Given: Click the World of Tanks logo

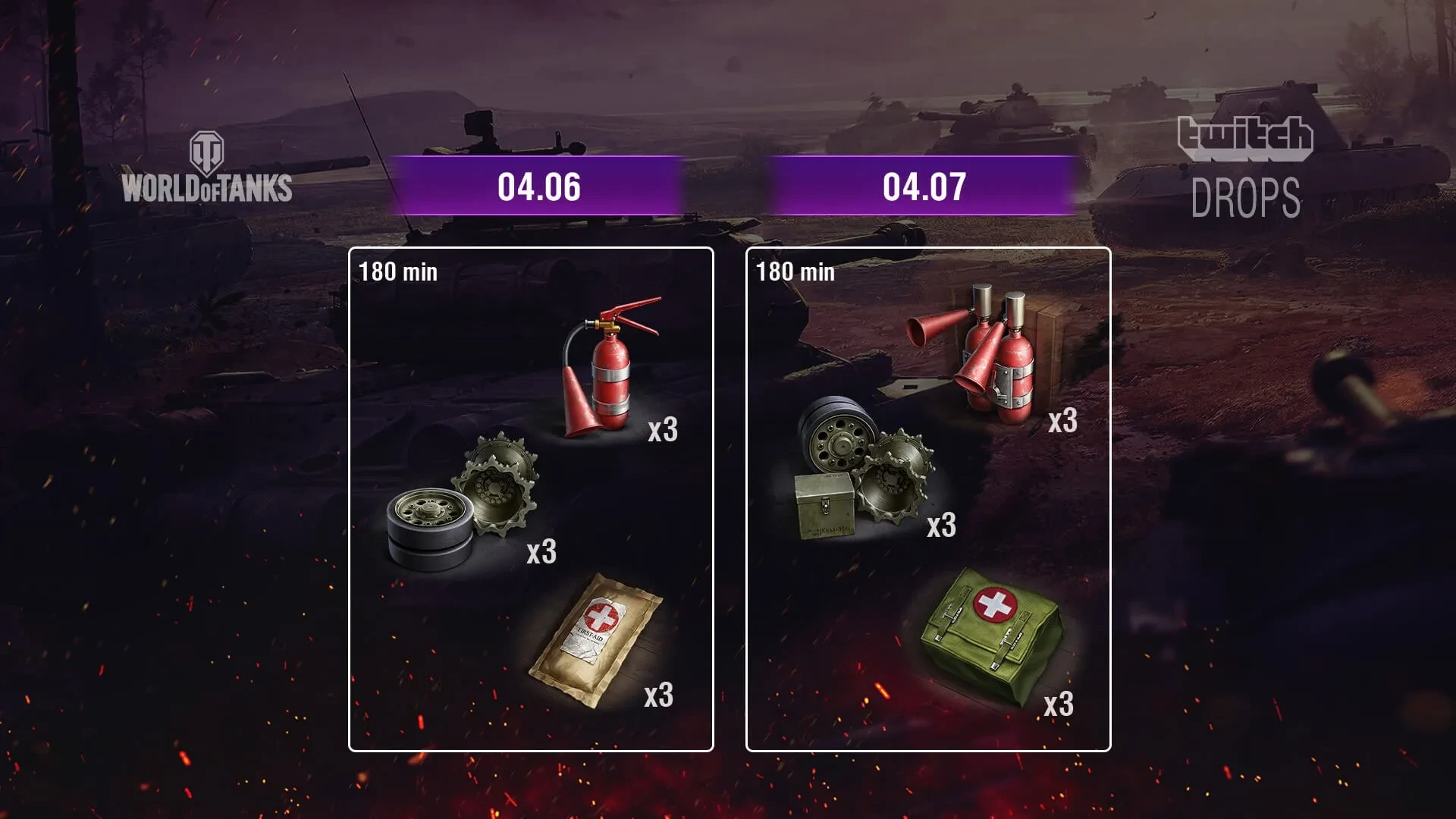Looking at the screenshot, I should coord(207,167).
